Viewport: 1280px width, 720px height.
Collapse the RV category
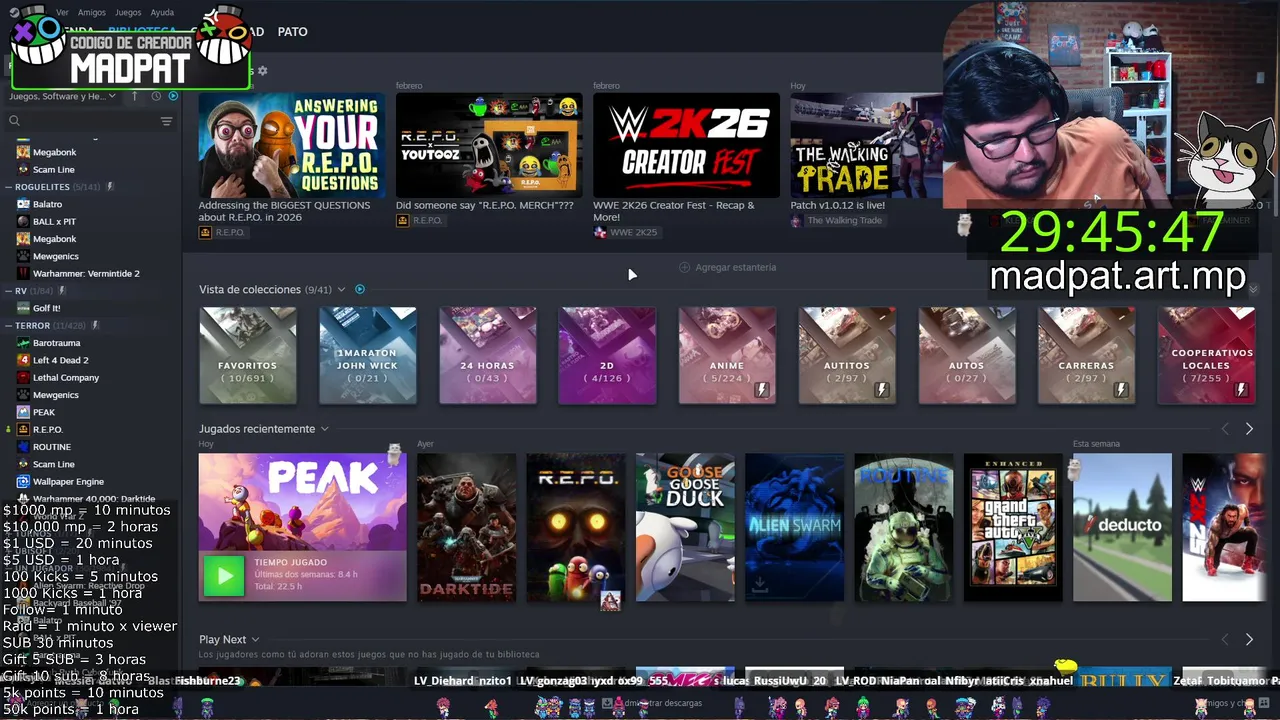[8, 291]
